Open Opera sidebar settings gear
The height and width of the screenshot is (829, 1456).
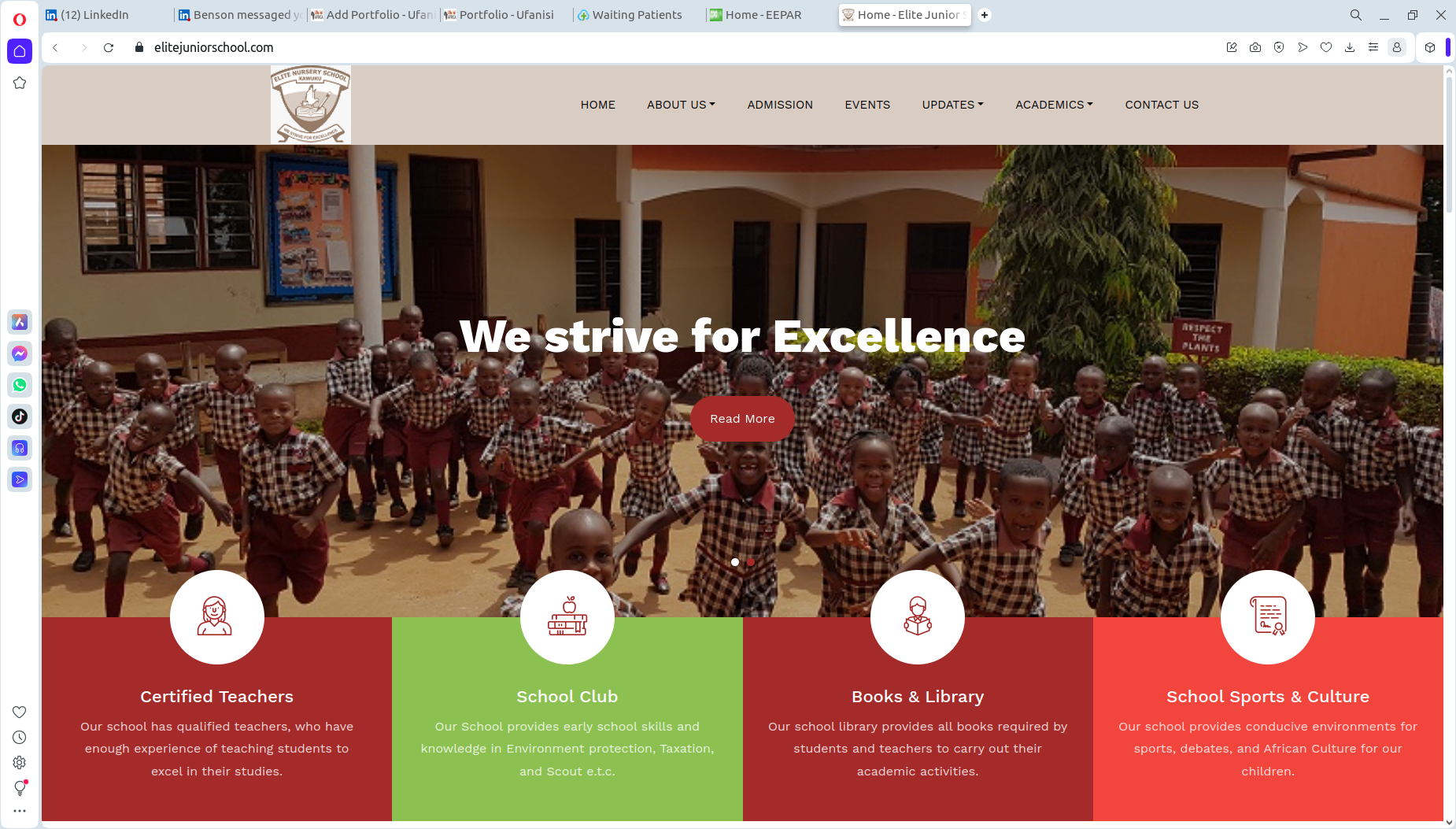coord(20,762)
